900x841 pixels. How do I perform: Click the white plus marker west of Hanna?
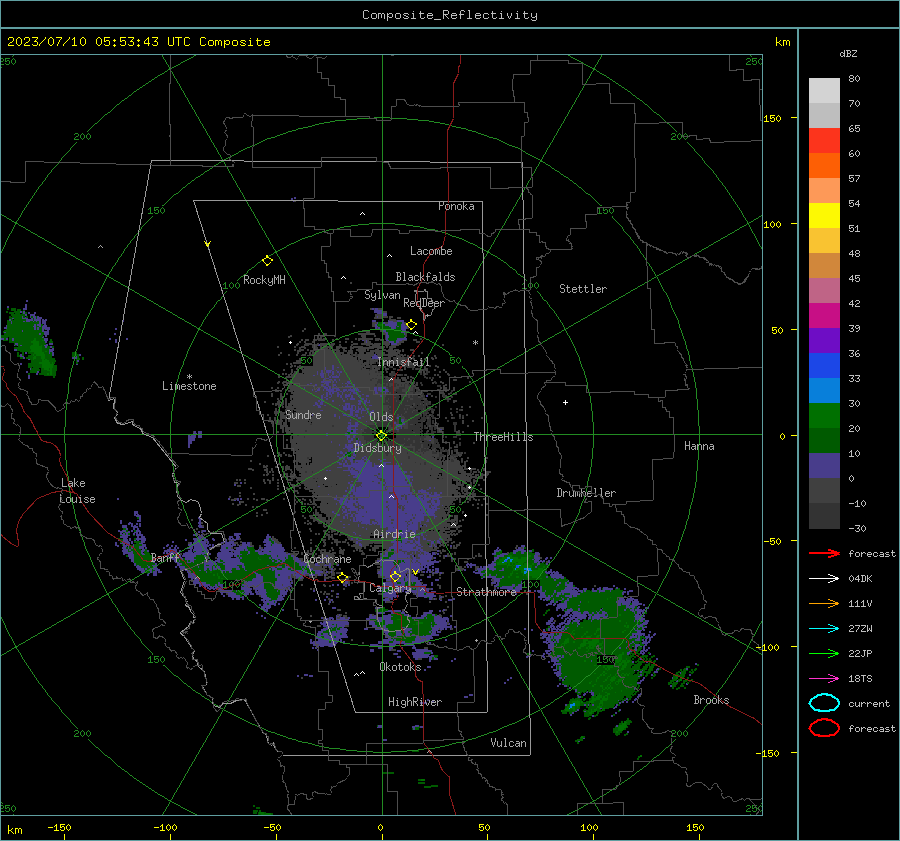pos(565,402)
